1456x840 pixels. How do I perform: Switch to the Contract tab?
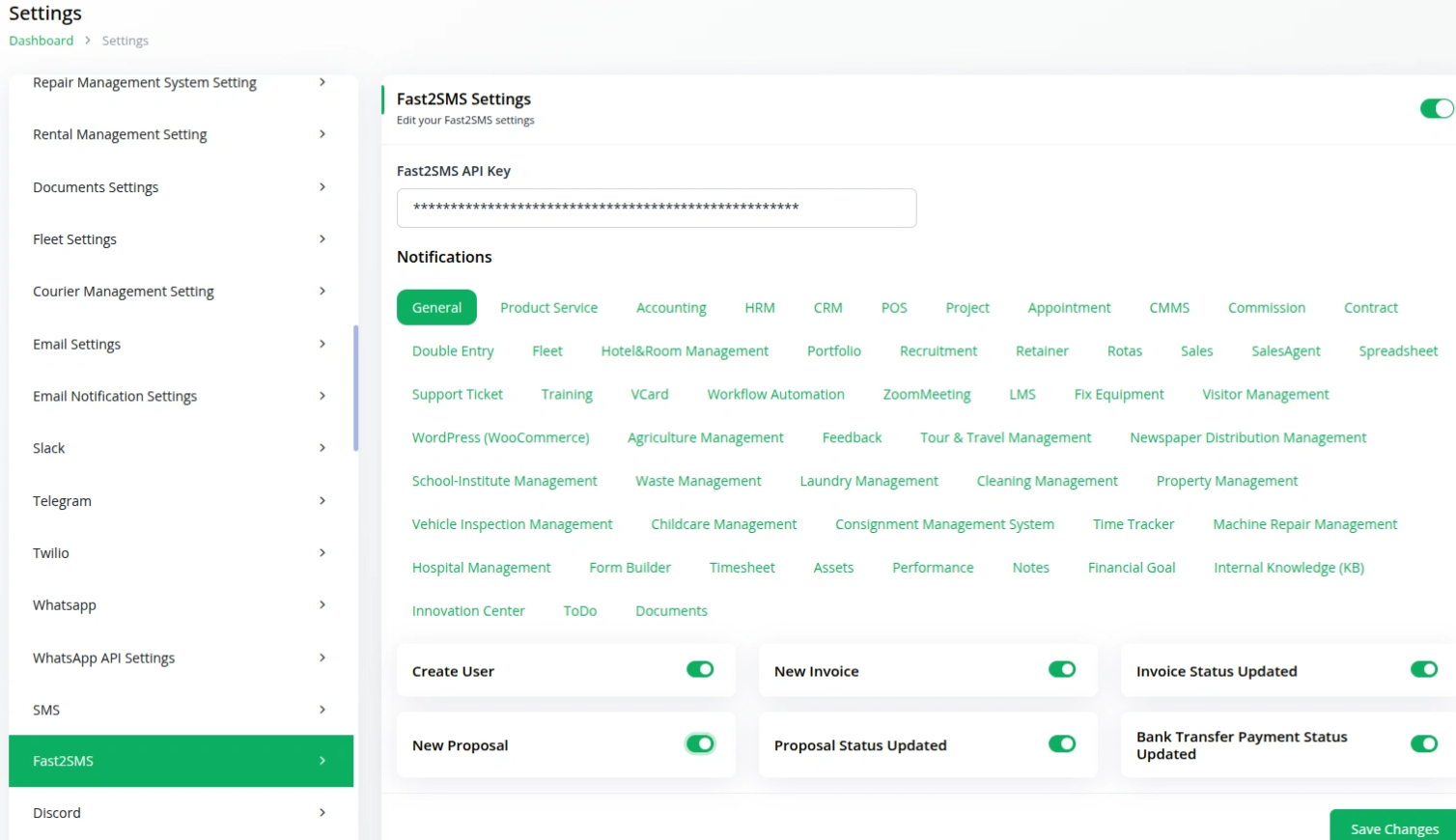[x=1371, y=307]
